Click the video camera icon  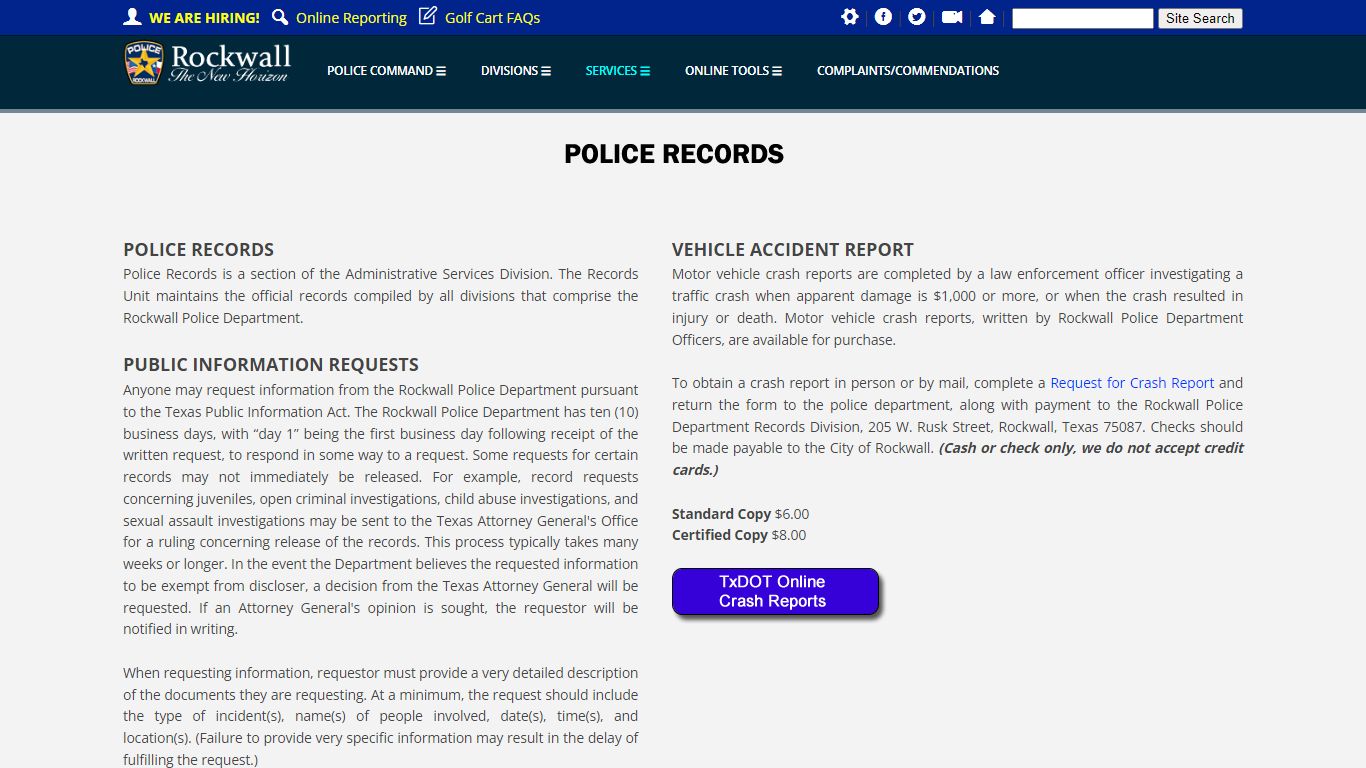952,17
